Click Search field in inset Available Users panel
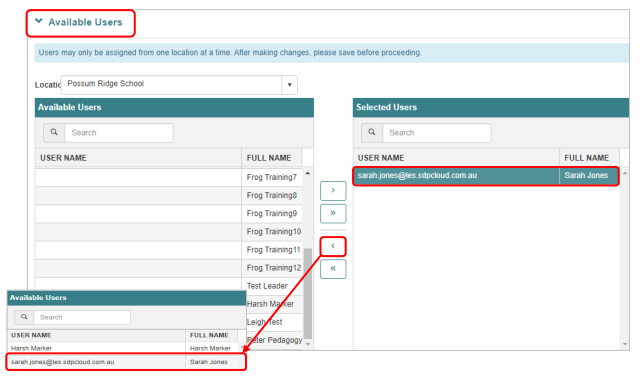 point(82,317)
